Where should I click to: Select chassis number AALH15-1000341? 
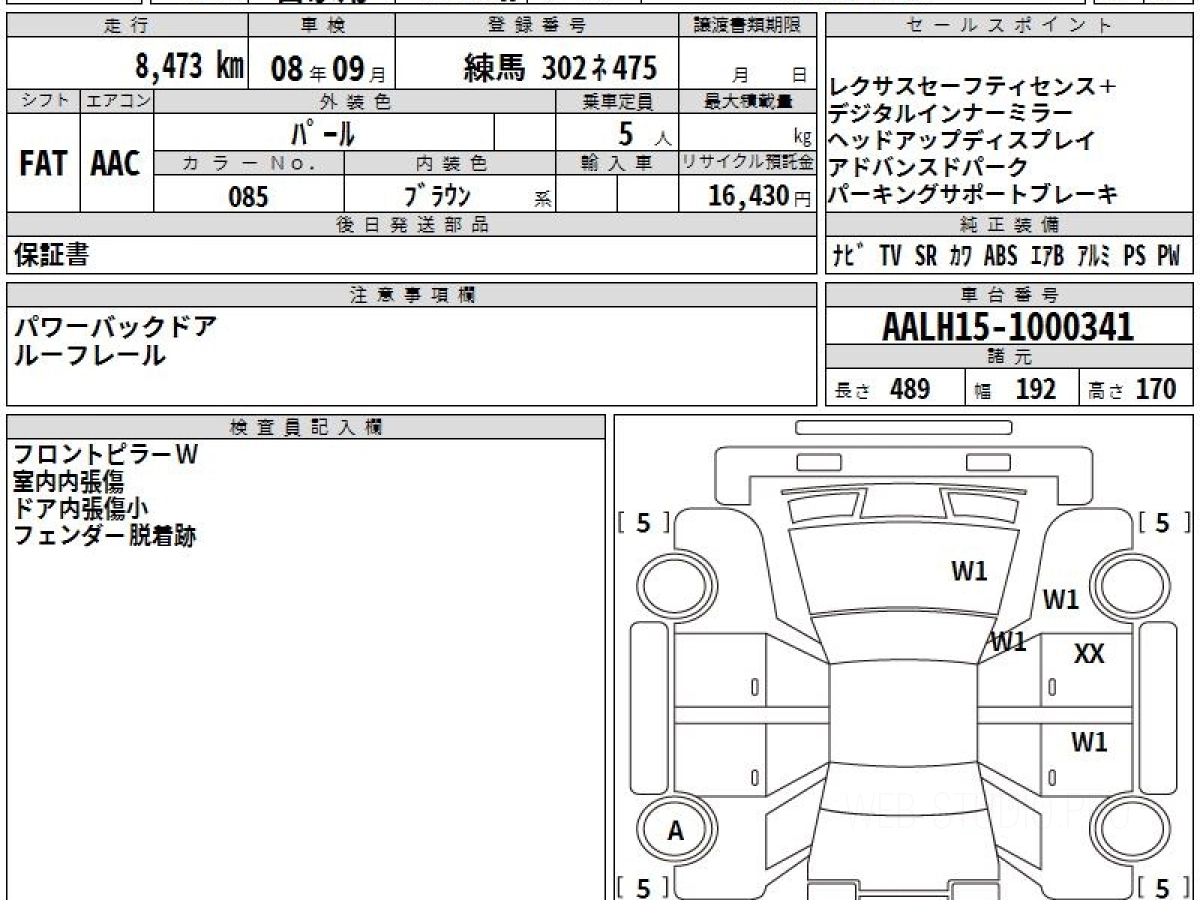pyautogui.click(x=1008, y=326)
